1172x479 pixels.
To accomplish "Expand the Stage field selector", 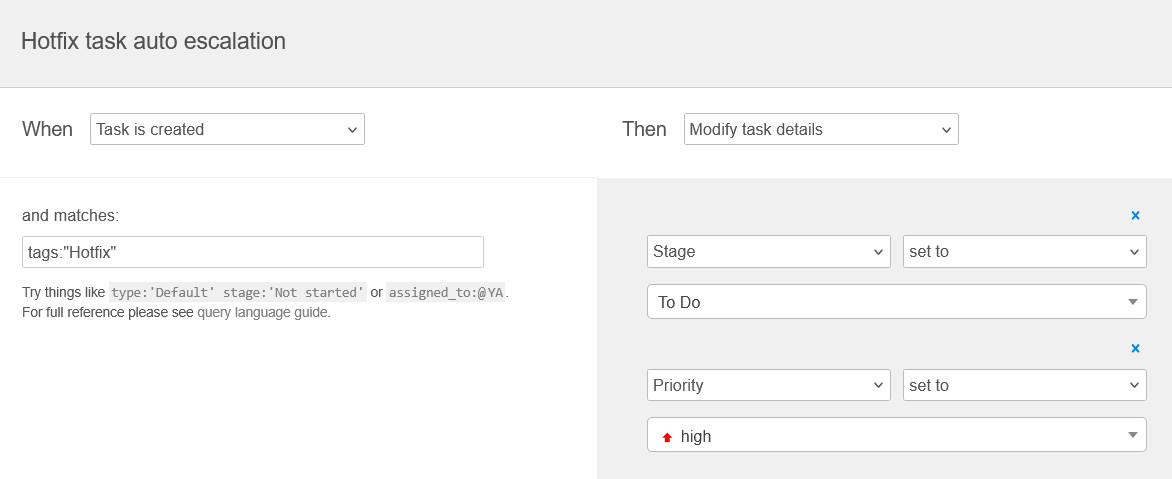I will [x=768, y=251].
